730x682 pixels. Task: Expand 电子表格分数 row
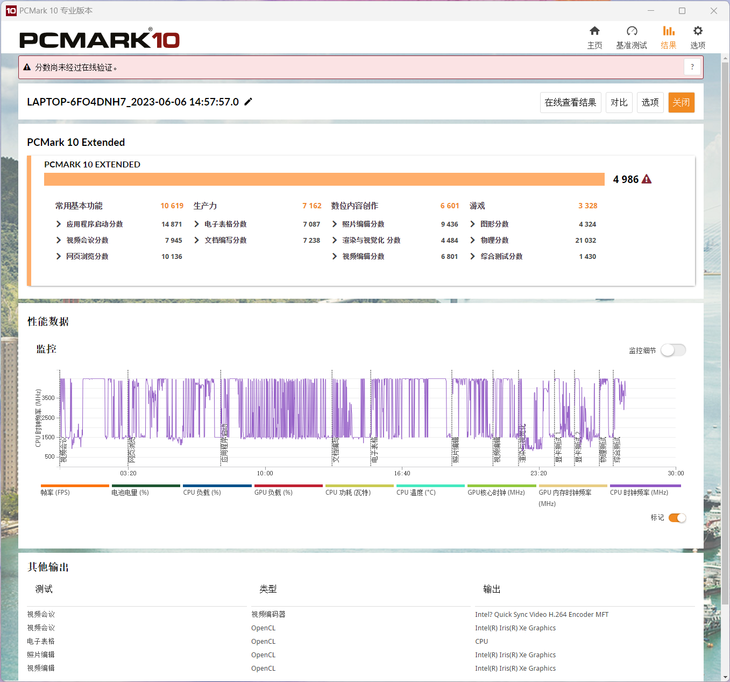pyautogui.click(x=196, y=224)
